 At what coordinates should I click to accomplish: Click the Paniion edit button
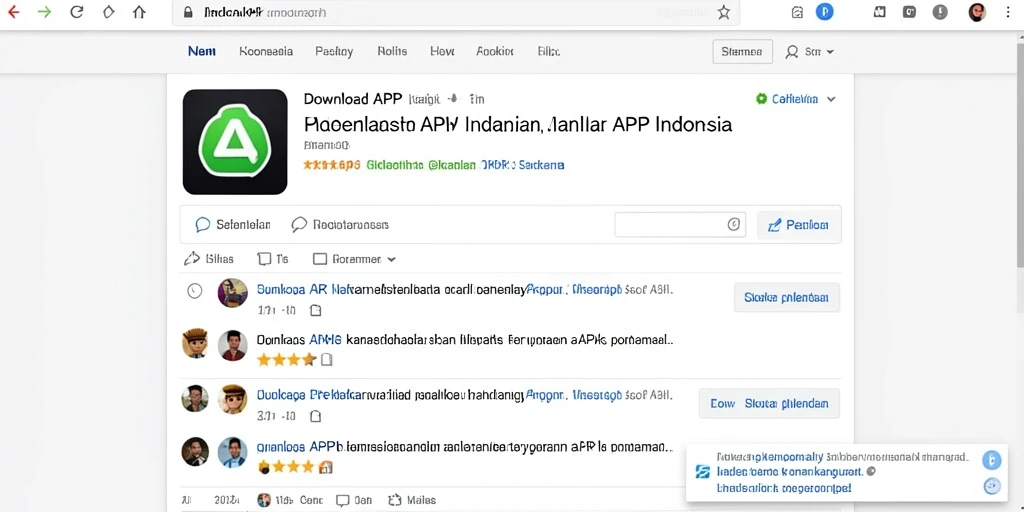tap(799, 225)
